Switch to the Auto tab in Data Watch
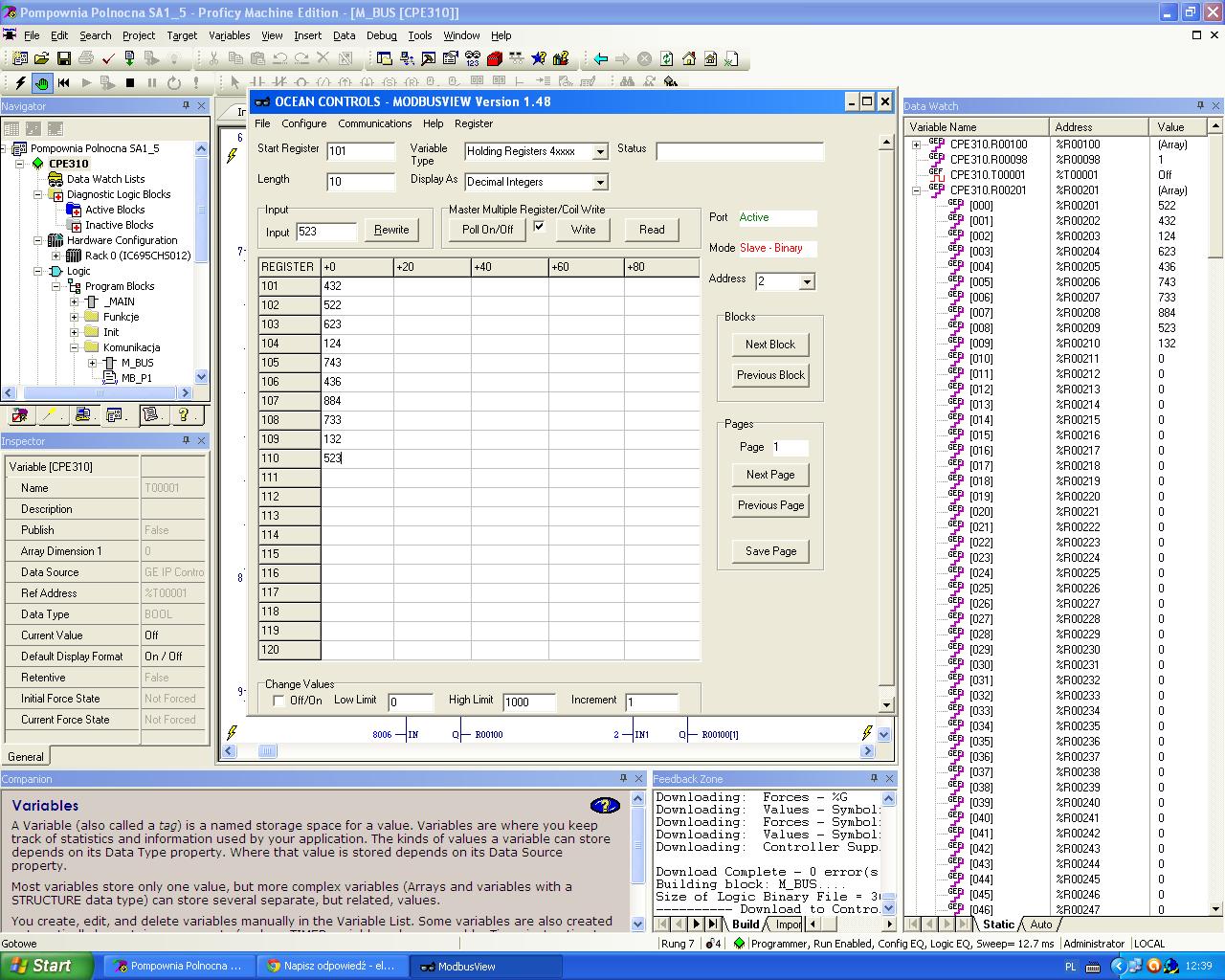 (1040, 924)
